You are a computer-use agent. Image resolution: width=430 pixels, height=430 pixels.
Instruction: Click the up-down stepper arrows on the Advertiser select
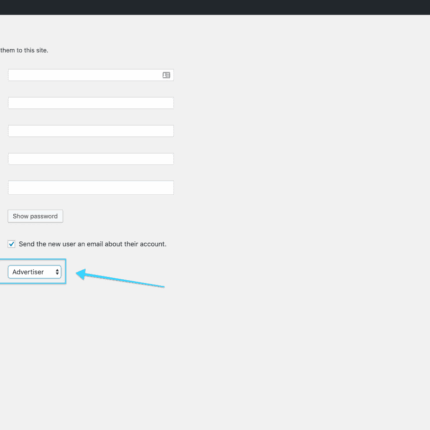pyautogui.click(x=57, y=272)
